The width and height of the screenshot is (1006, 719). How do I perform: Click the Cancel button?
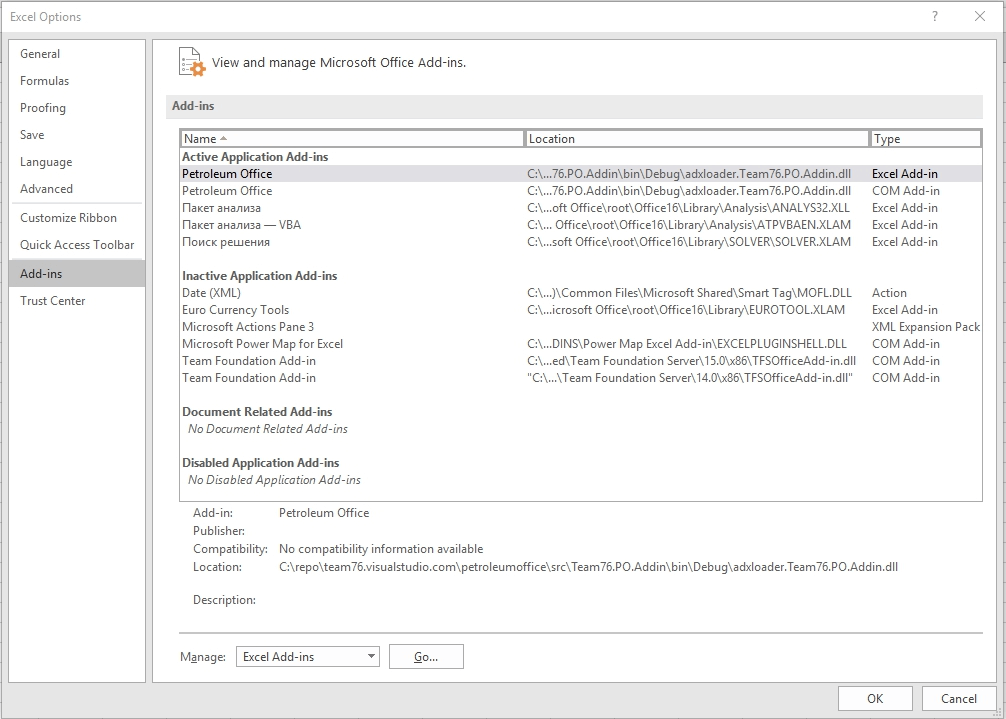[x=958, y=699]
